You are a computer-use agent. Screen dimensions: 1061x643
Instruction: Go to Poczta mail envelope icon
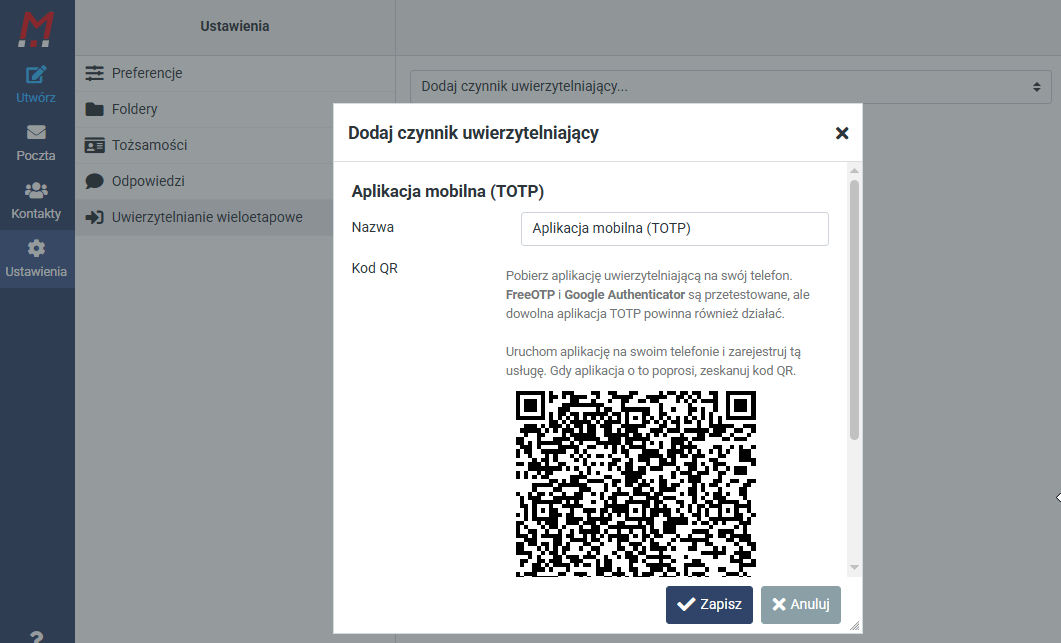pos(36,132)
